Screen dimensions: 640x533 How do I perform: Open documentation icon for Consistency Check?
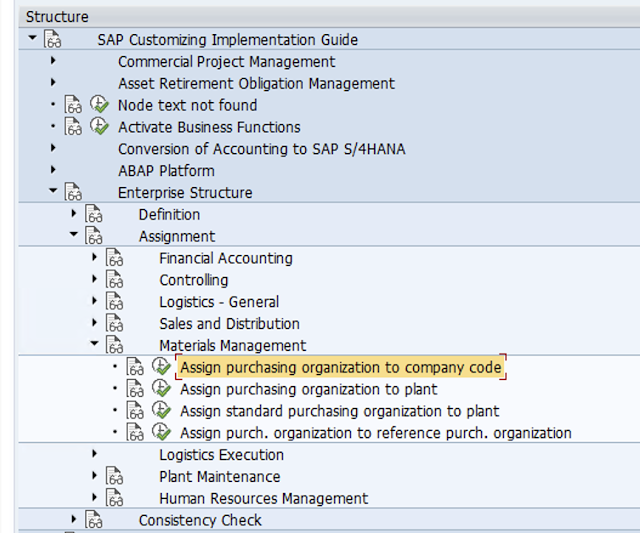click(x=94, y=520)
